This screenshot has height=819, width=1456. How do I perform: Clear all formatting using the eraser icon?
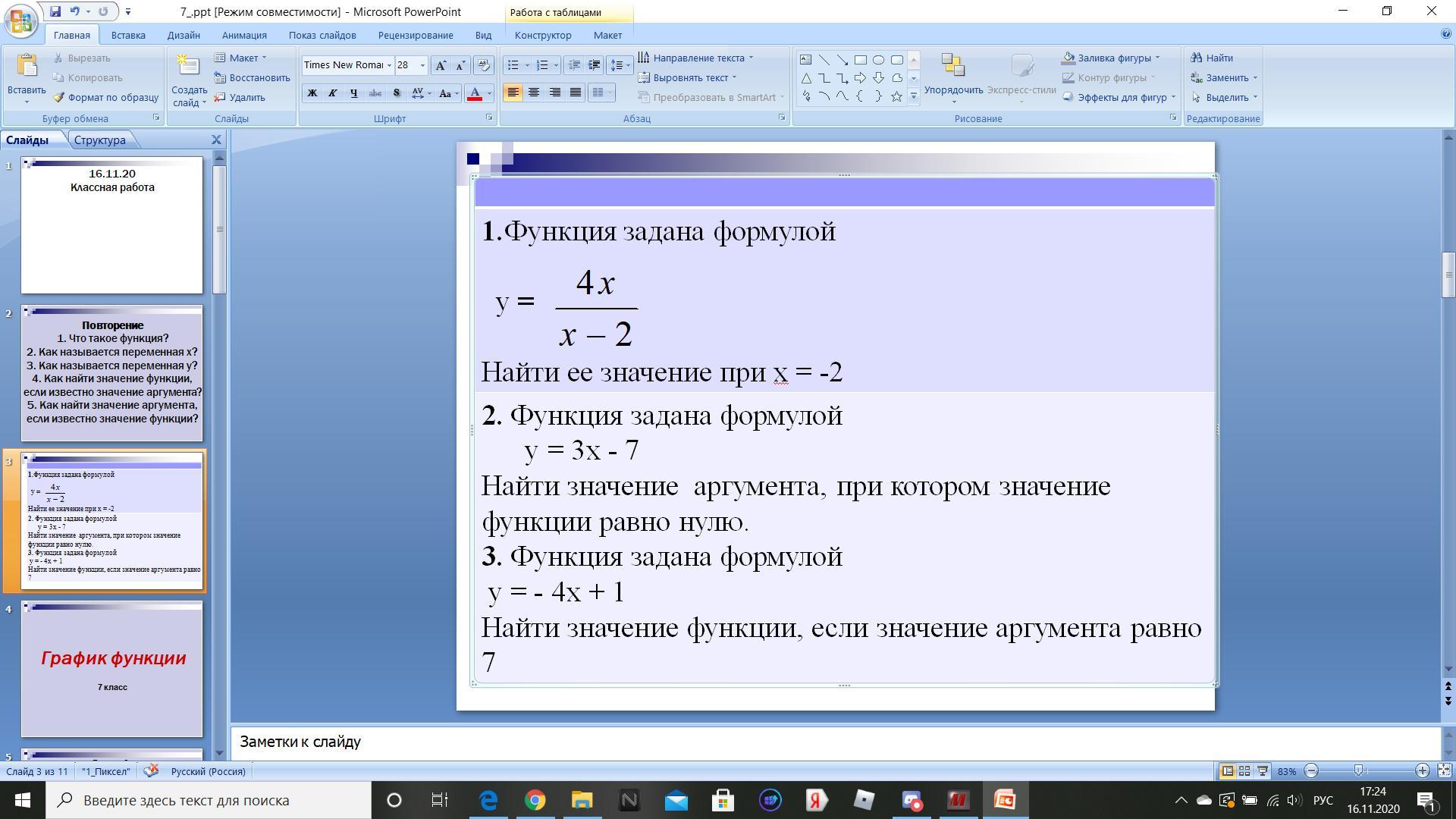click(483, 65)
